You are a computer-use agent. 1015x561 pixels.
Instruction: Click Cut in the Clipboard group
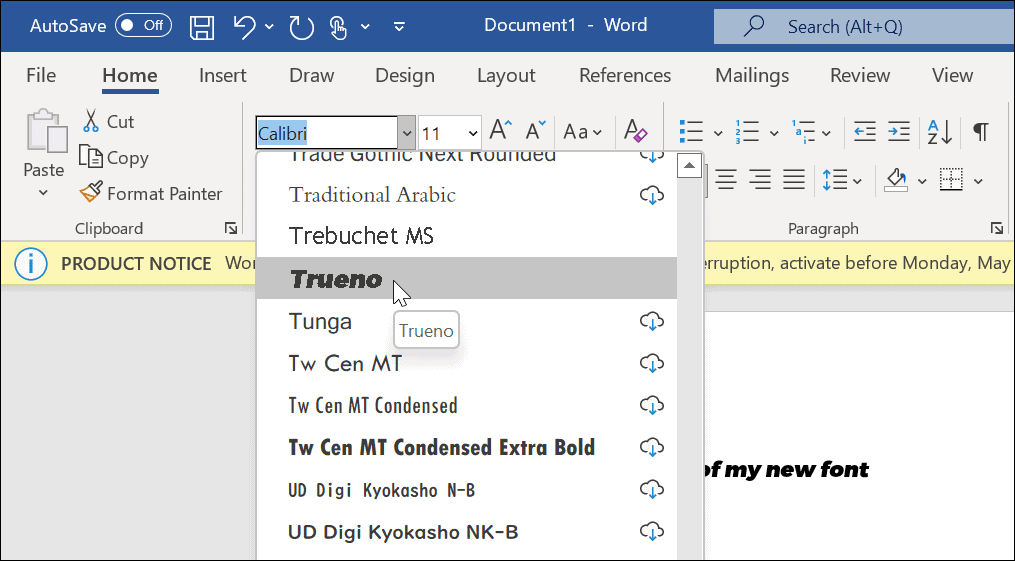click(107, 122)
